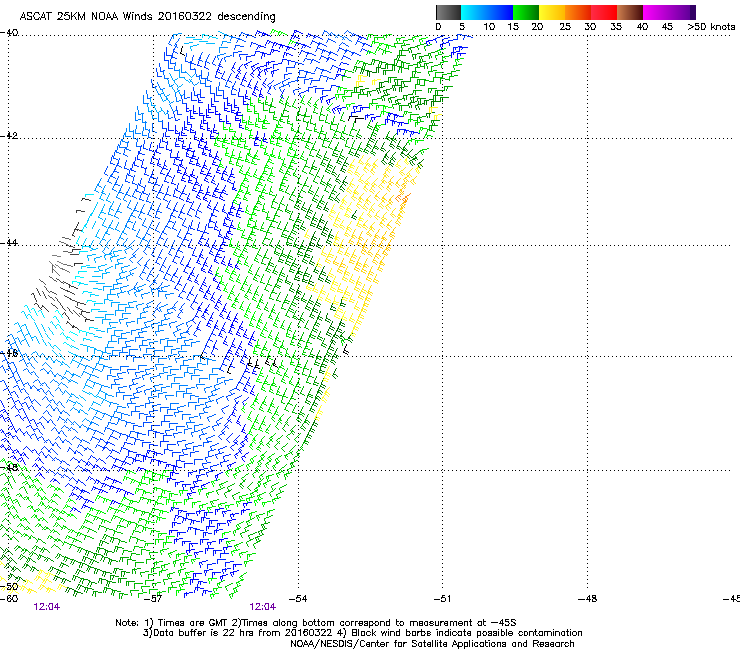Click the -48 longitude axis label
The image size is (740, 650).
(x=587, y=599)
